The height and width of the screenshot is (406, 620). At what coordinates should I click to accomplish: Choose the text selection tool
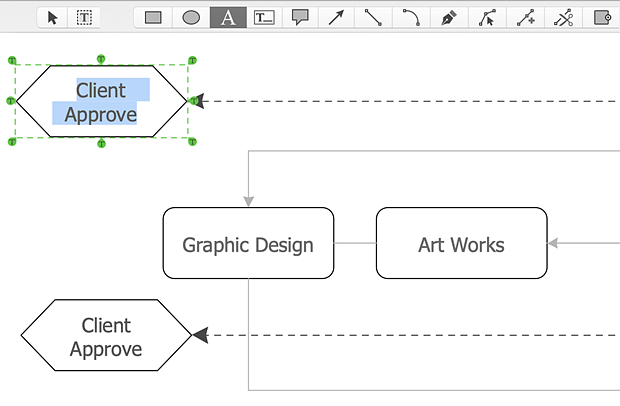pyautogui.click(x=85, y=17)
